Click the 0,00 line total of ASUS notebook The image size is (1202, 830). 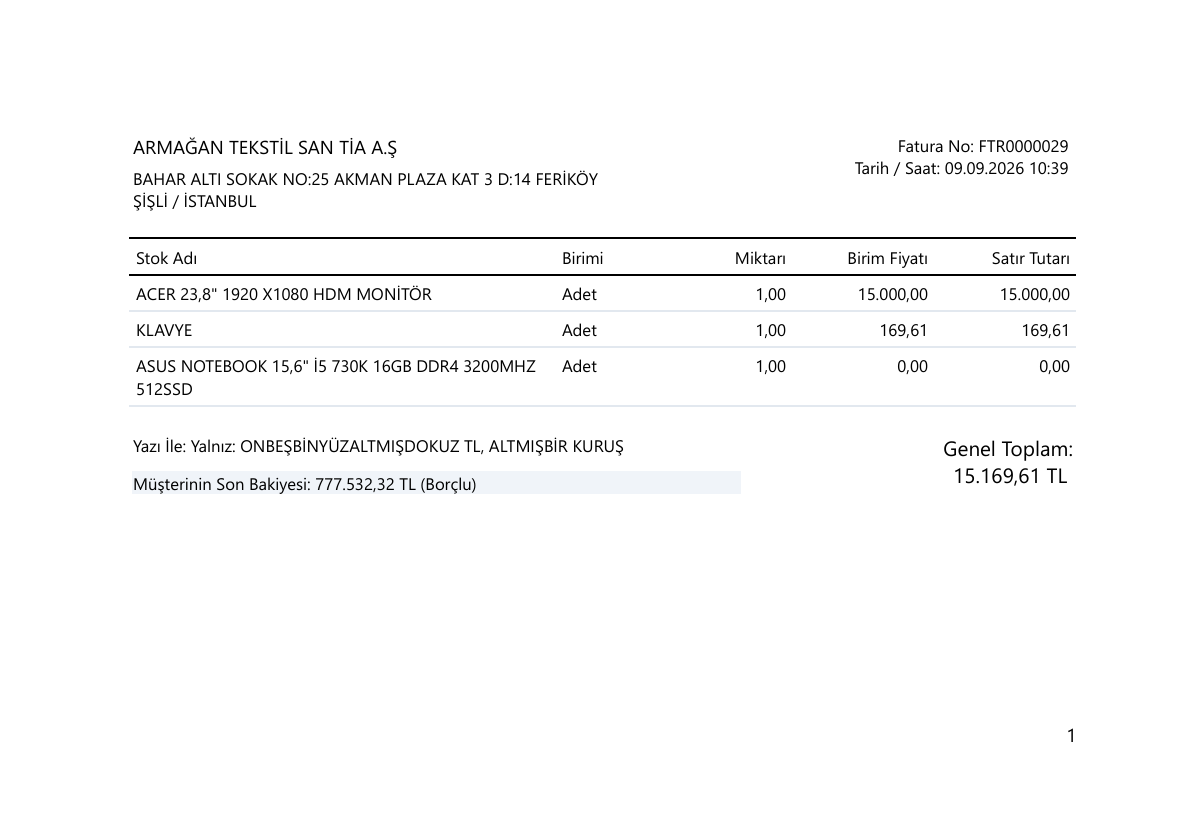(1055, 366)
